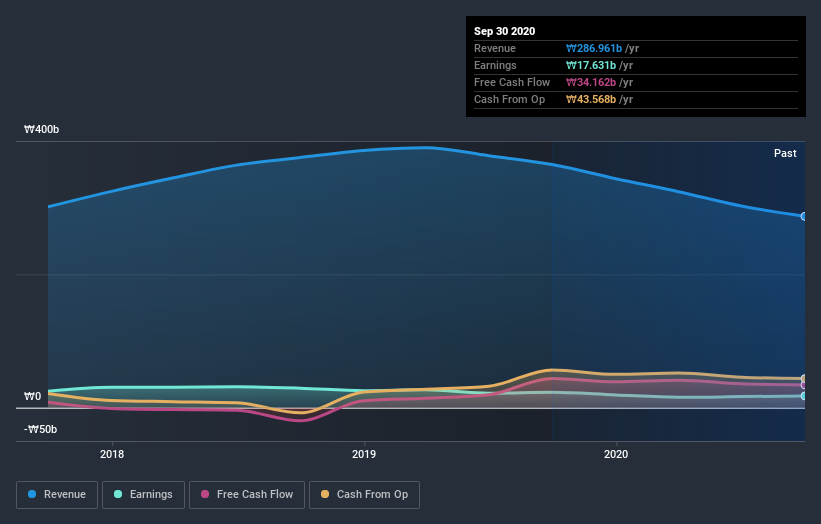Click the -₩50b y-axis label

[x=40, y=429]
